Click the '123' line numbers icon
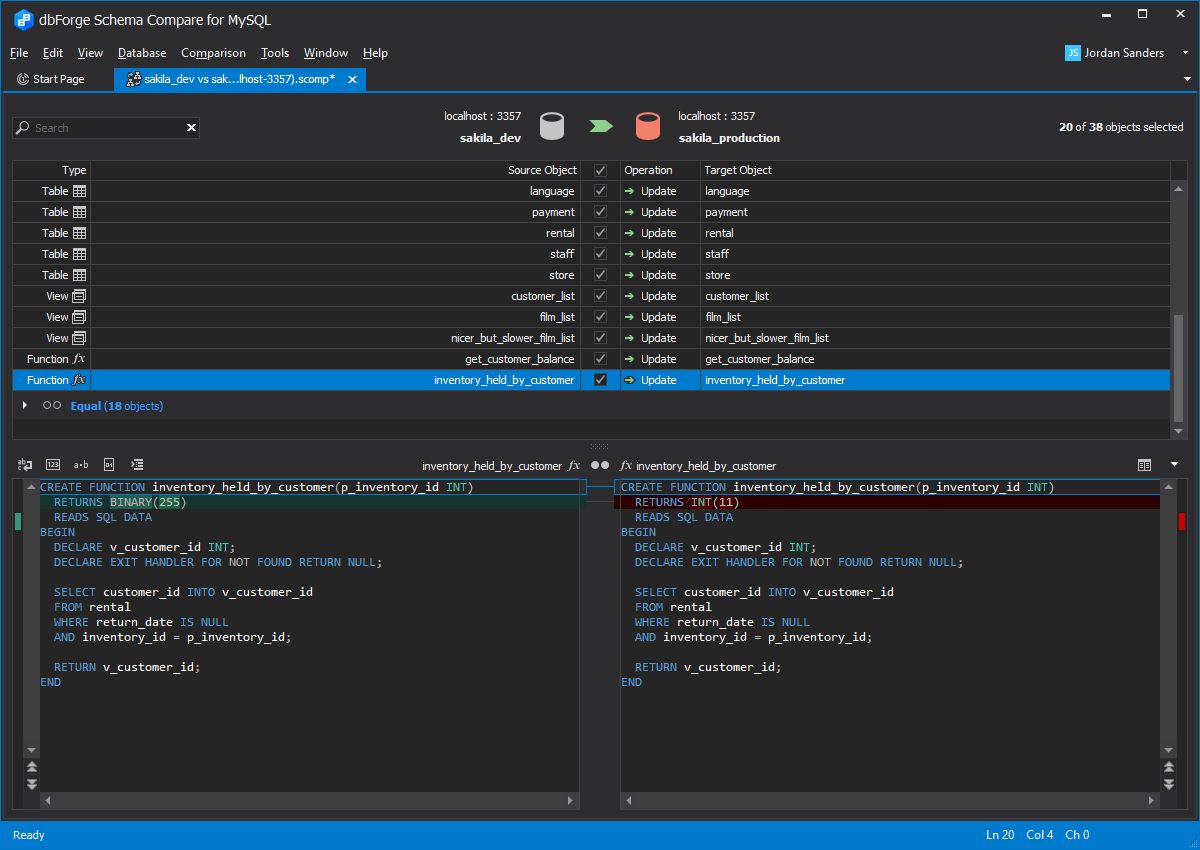1200x850 pixels. click(x=53, y=464)
